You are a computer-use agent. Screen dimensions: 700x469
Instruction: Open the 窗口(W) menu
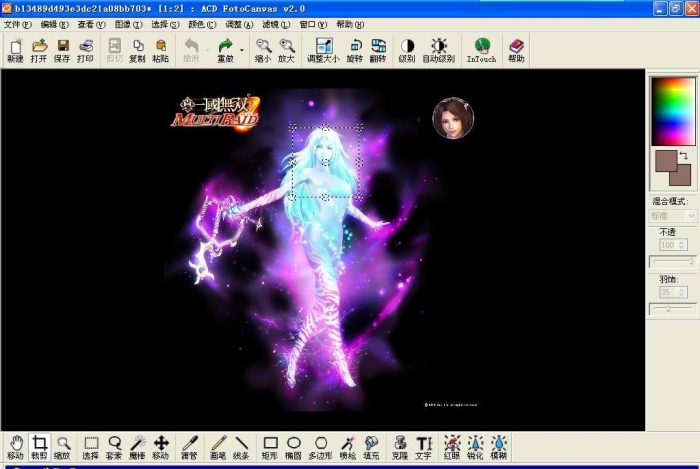[313, 25]
